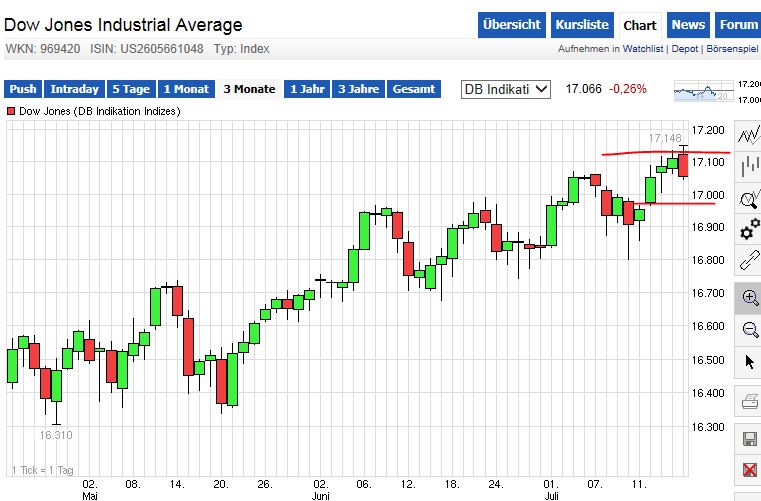
Task: Show the 1 Monat range
Action: 186,89
